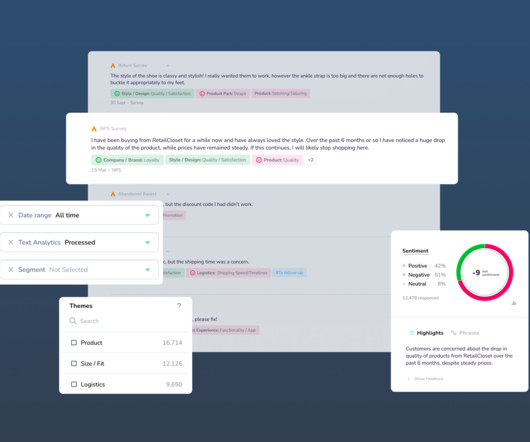Remove the Segment filter X icon
Viewport: 530px width, 442px height.
coord(11,270)
